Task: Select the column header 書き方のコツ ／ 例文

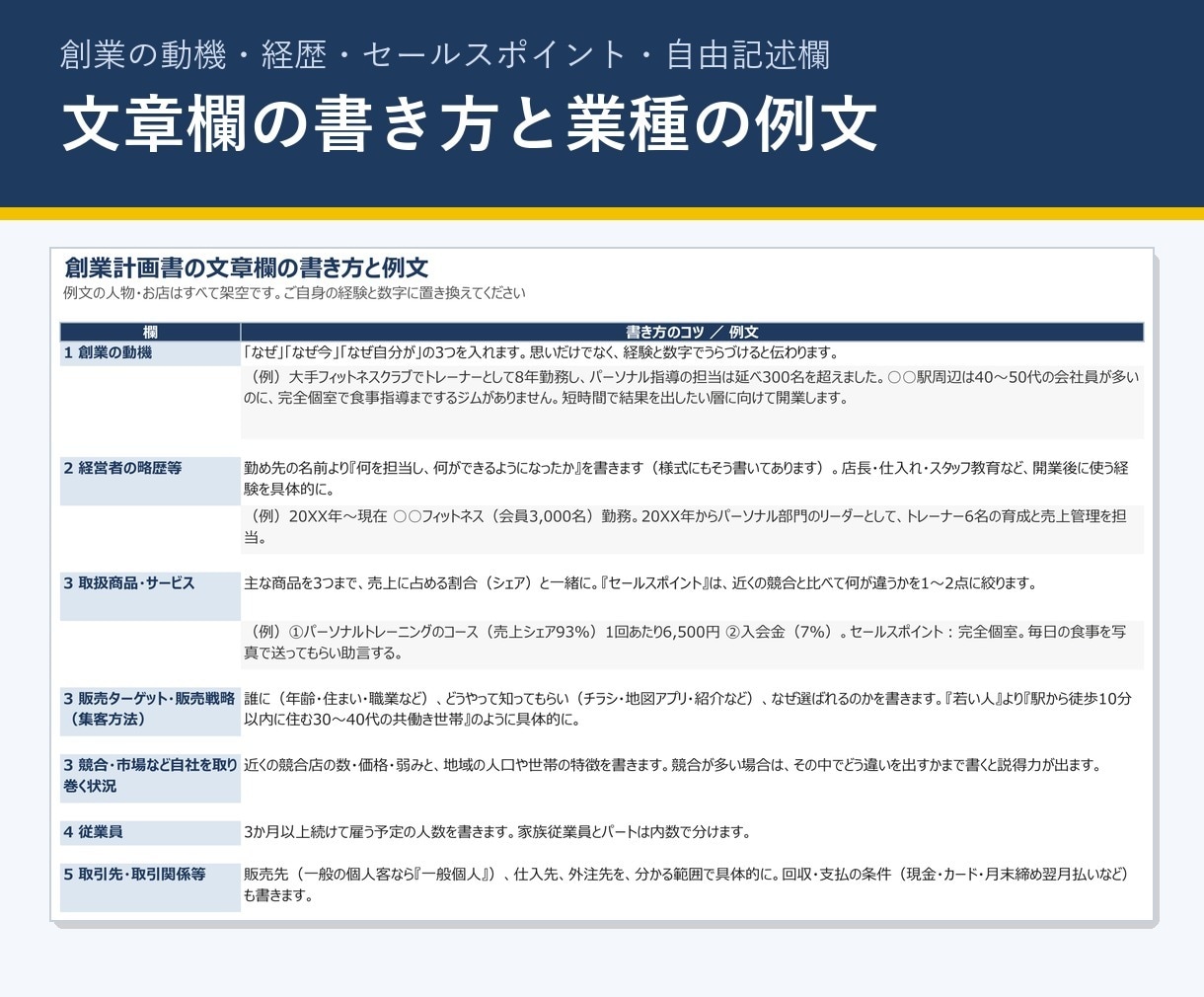Action: [x=692, y=333]
